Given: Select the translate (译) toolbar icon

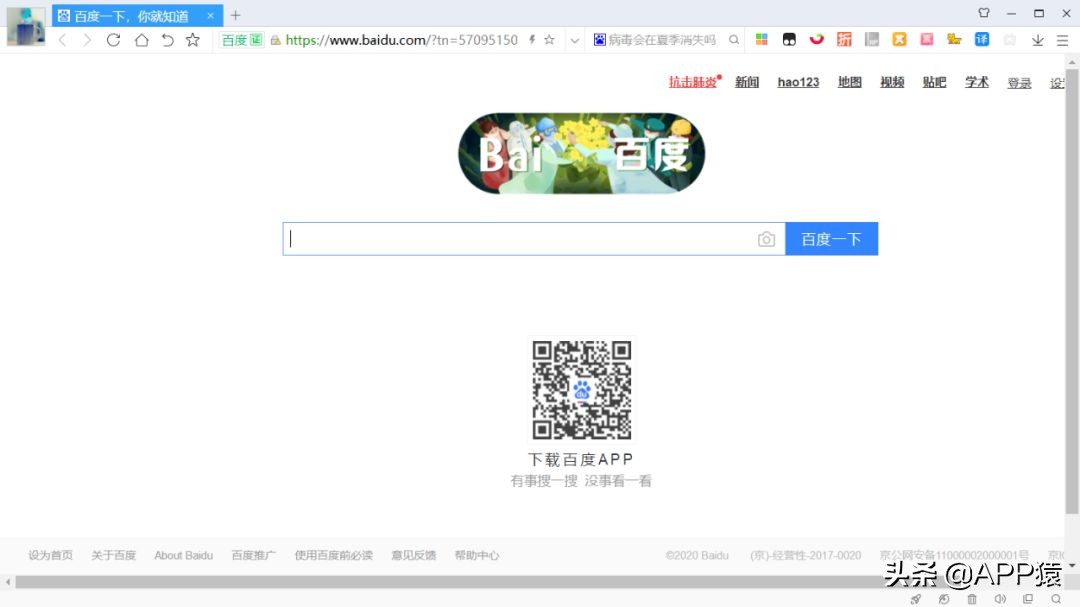Looking at the screenshot, I should 982,39.
